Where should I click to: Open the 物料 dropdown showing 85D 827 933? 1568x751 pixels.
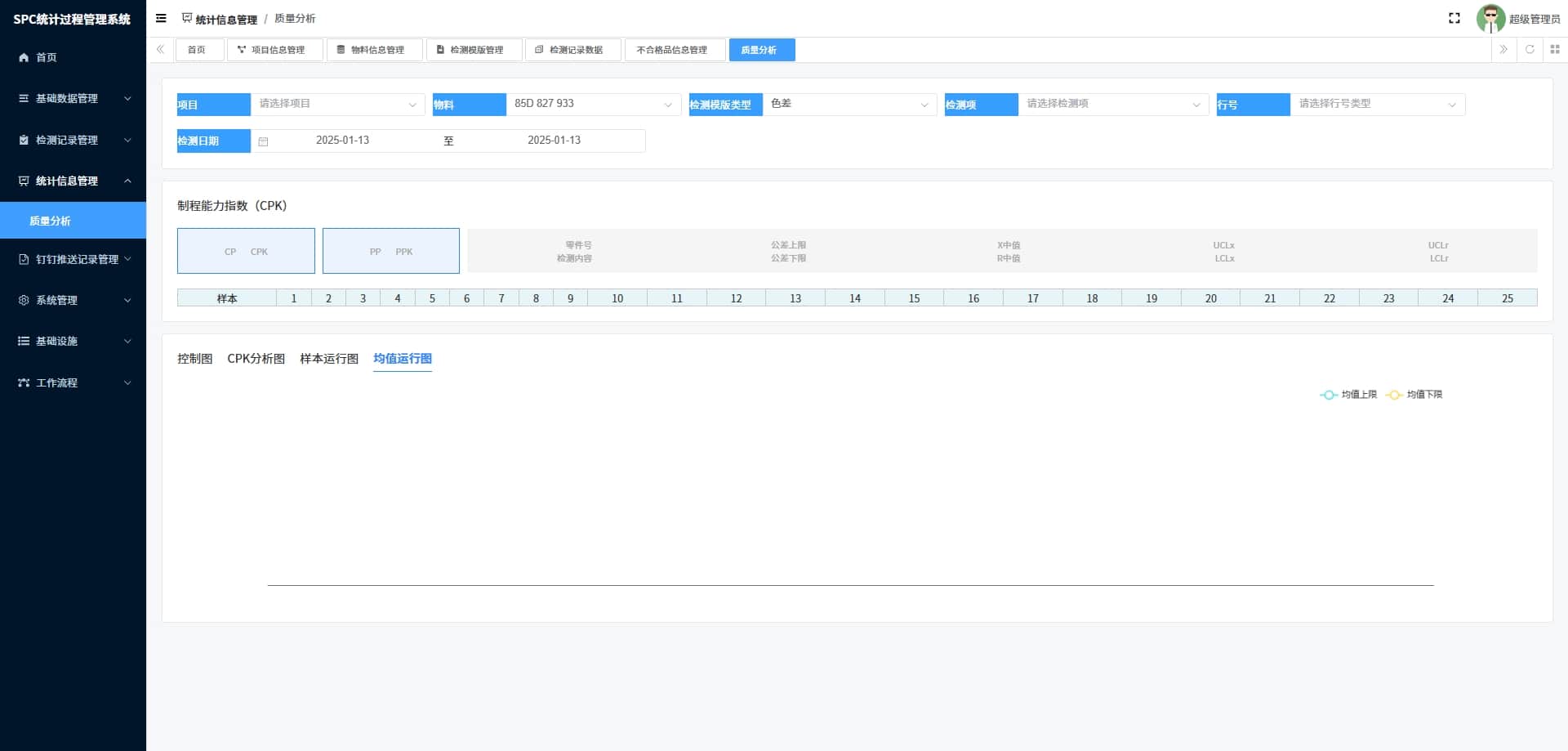(594, 104)
